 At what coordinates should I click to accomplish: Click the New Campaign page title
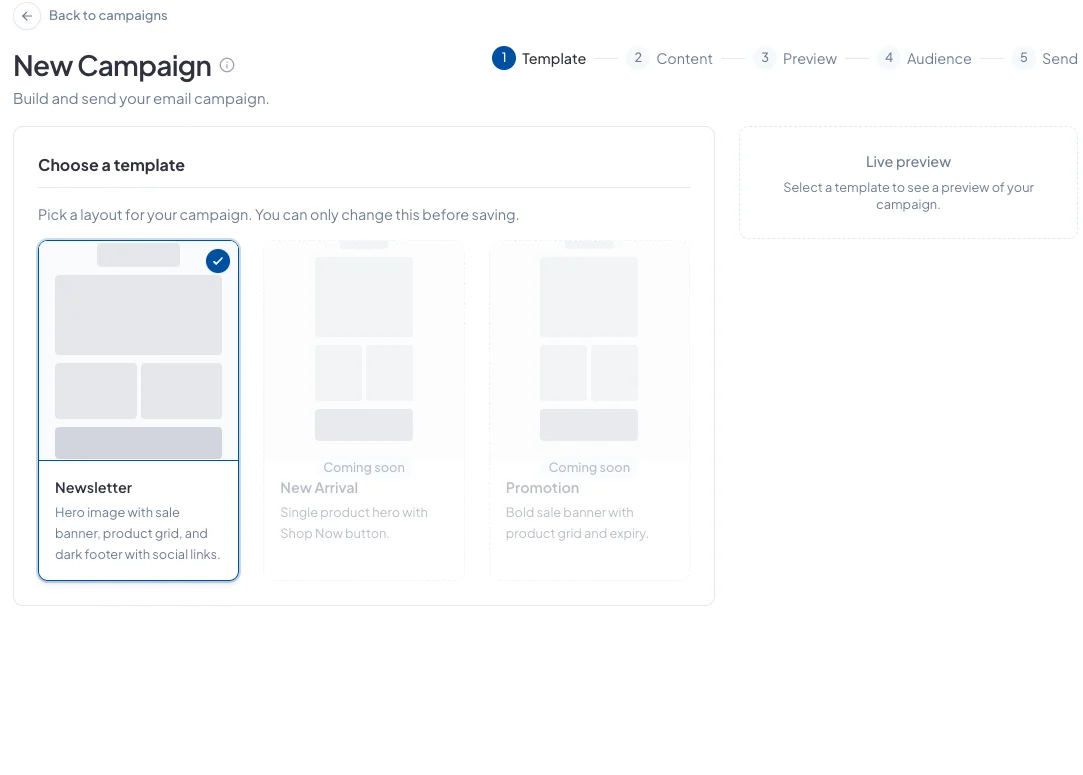point(112,66)
